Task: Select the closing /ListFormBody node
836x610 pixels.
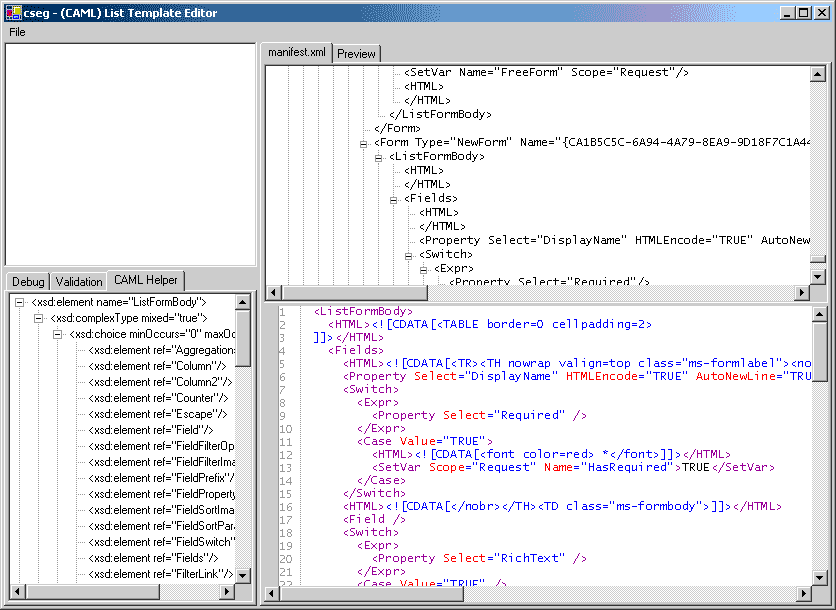Action: [x=440, y=114]
